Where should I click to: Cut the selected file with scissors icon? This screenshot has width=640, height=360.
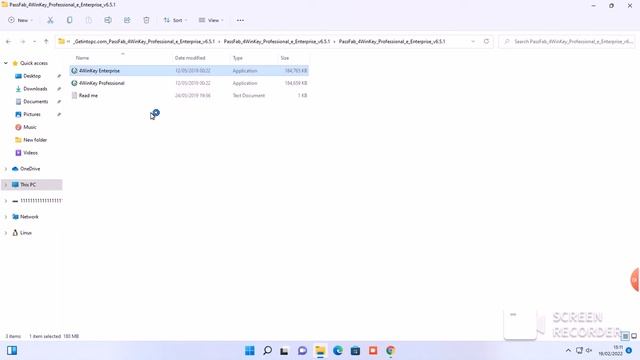(50, 20)
